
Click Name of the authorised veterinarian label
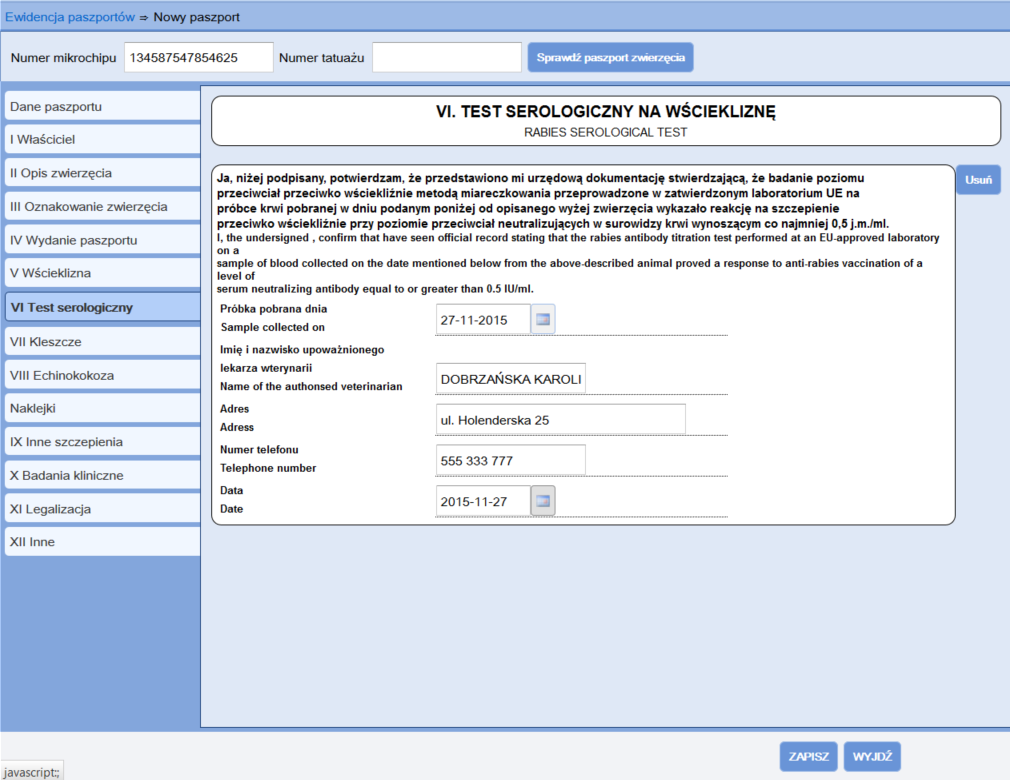[x=311, y=386]
